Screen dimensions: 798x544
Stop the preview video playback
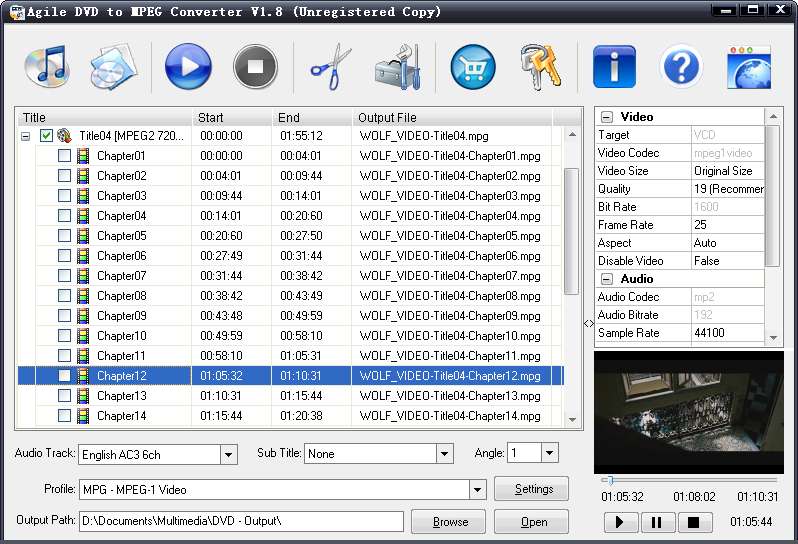[693, 522]
